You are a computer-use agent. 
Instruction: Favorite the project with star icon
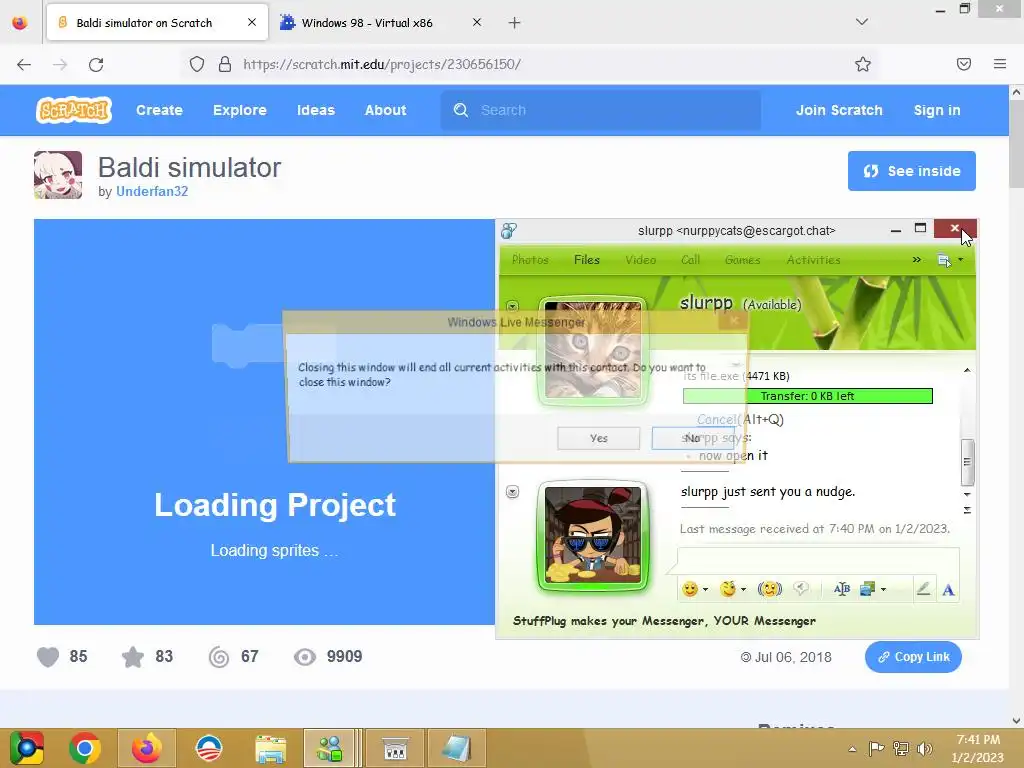pyautogui.click(x=133, y=657)
